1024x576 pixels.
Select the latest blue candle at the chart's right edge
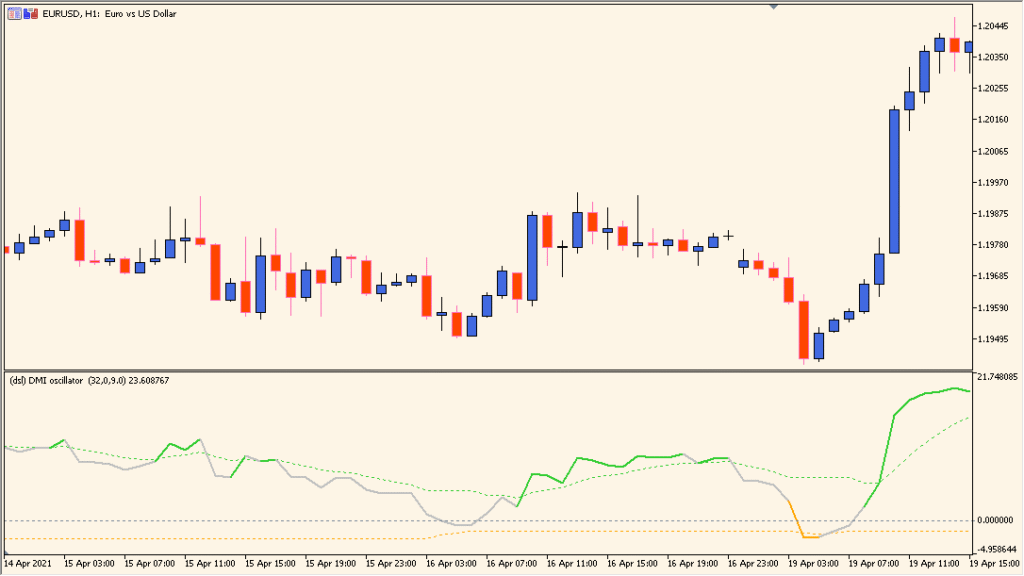[967, 45]
